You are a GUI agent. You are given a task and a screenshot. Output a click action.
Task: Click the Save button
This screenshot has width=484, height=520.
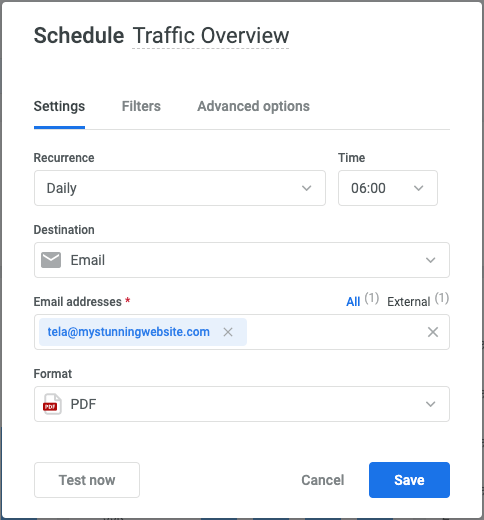(409, 480)
